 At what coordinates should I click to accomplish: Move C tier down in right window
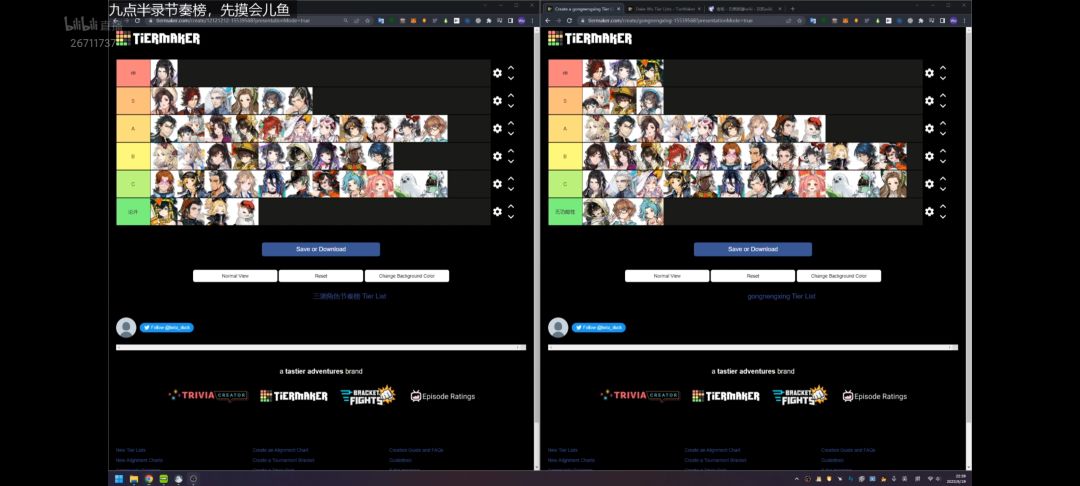(x=943, y=189)
